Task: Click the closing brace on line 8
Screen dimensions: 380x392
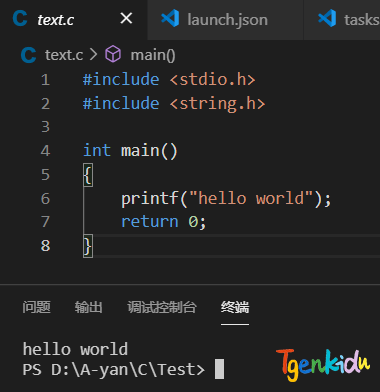Action: click(x=88, y=246)
